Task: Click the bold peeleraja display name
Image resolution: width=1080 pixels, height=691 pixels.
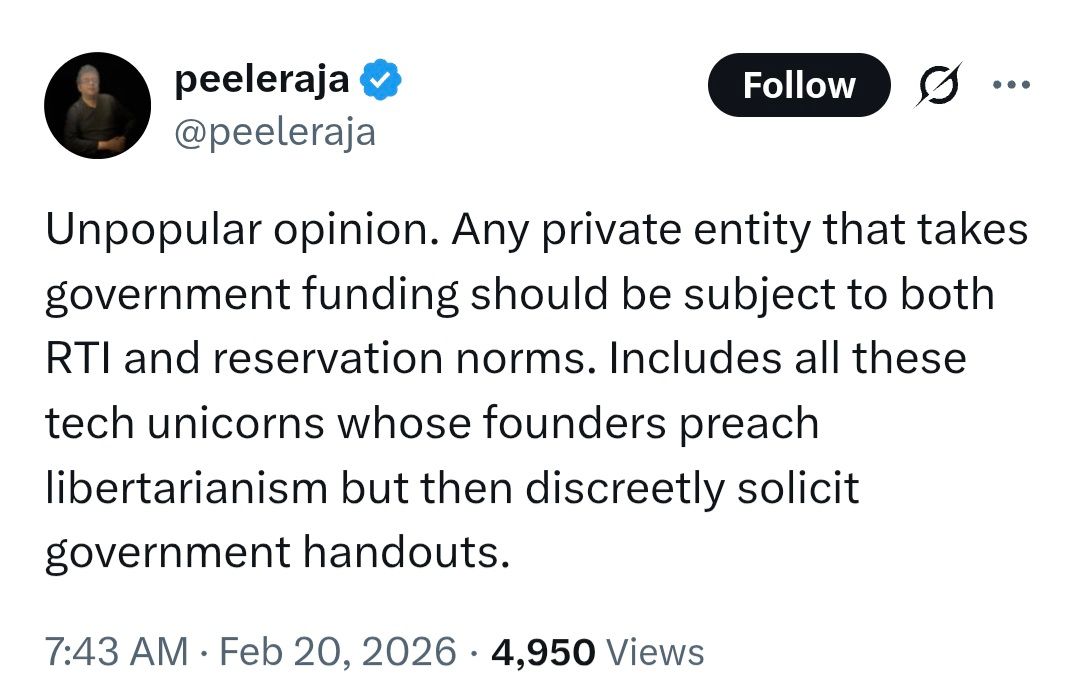Action: click(x=262, y=80)
